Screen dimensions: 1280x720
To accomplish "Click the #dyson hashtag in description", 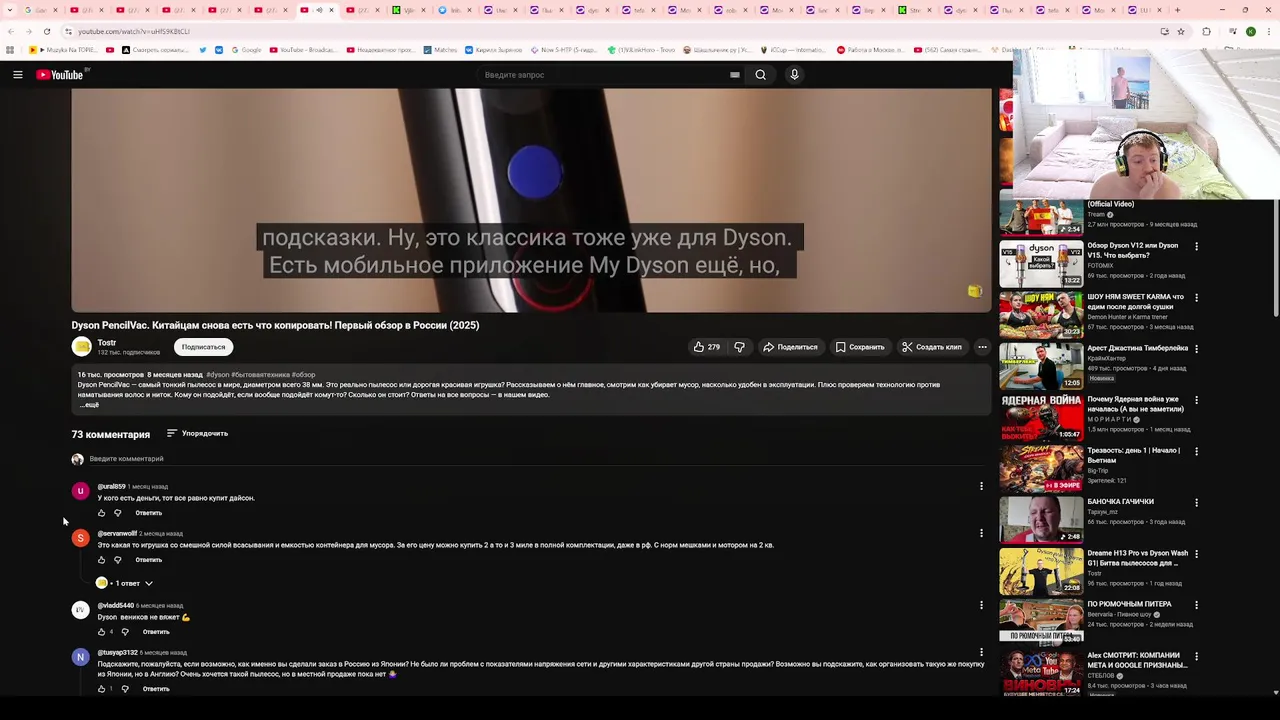I will 217,375.
